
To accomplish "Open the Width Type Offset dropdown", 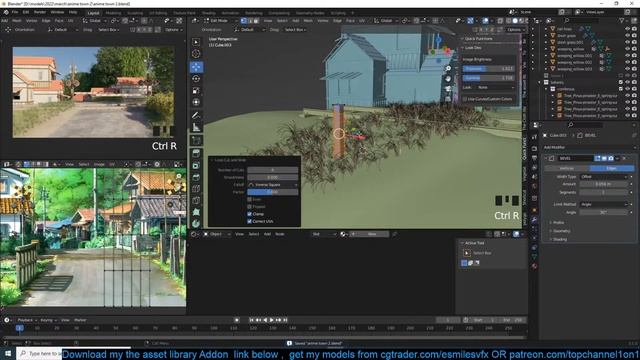I will tap(604, 177).
